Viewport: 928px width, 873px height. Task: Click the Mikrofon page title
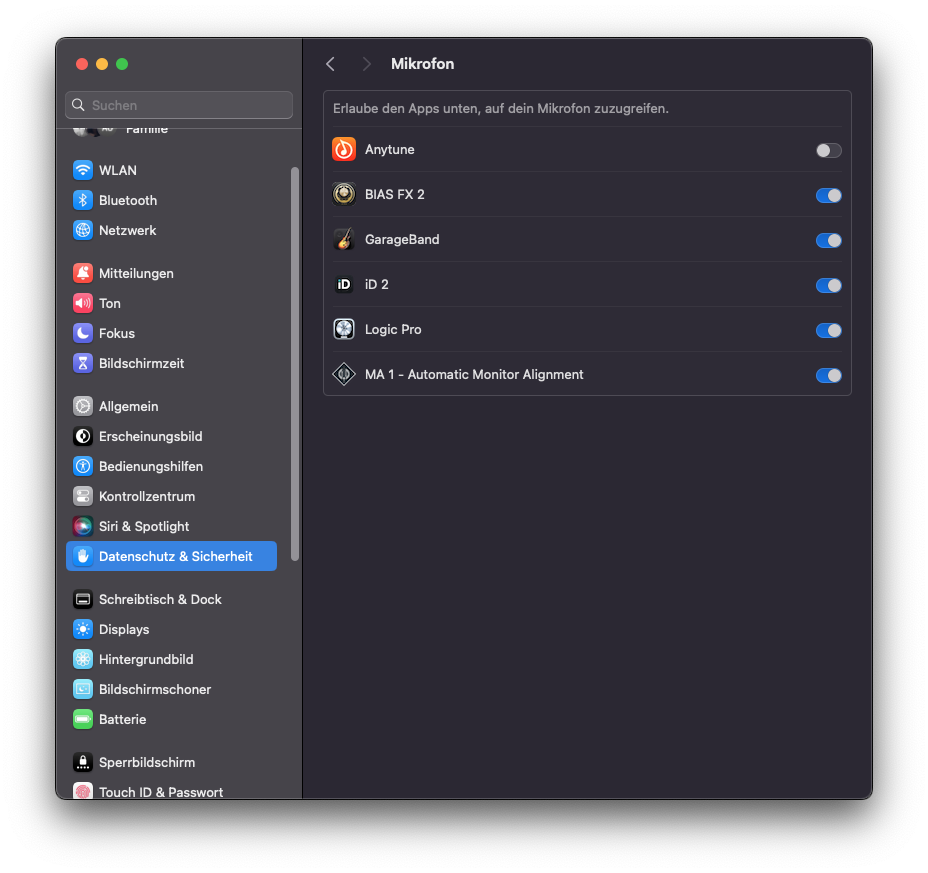[423, 64]
